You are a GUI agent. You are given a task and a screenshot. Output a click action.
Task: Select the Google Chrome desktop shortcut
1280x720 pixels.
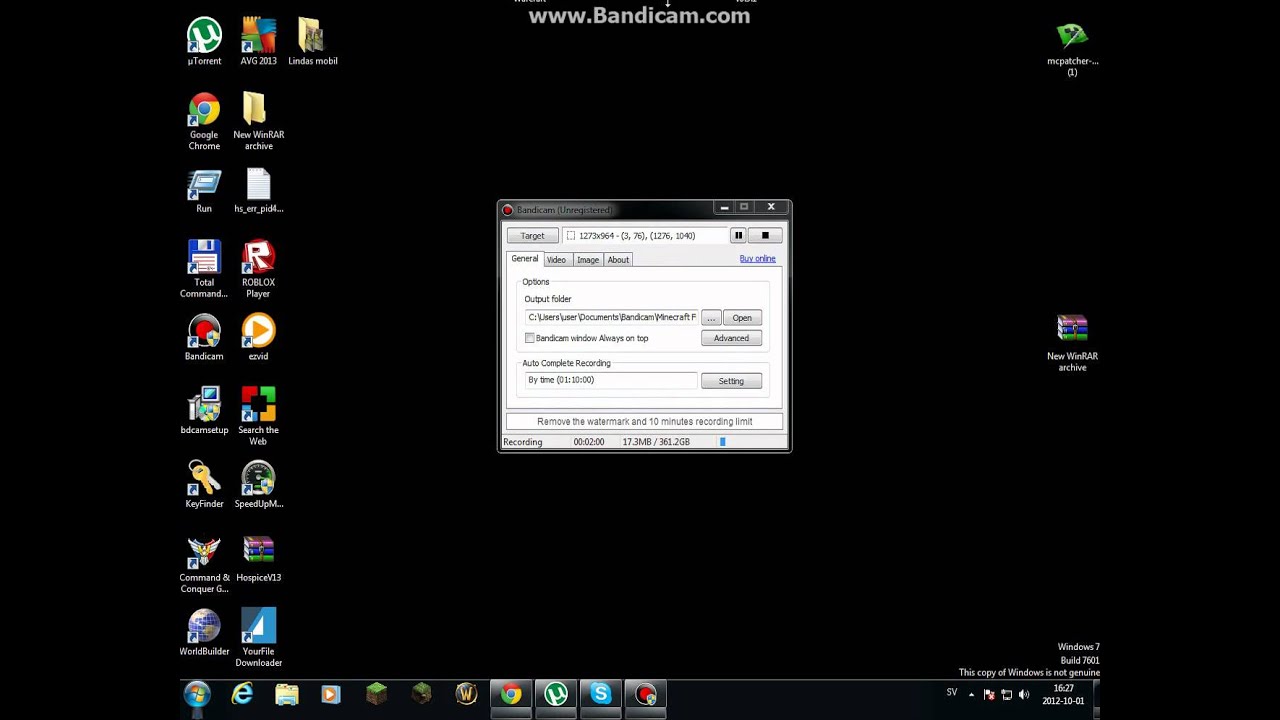click(204, 122)
